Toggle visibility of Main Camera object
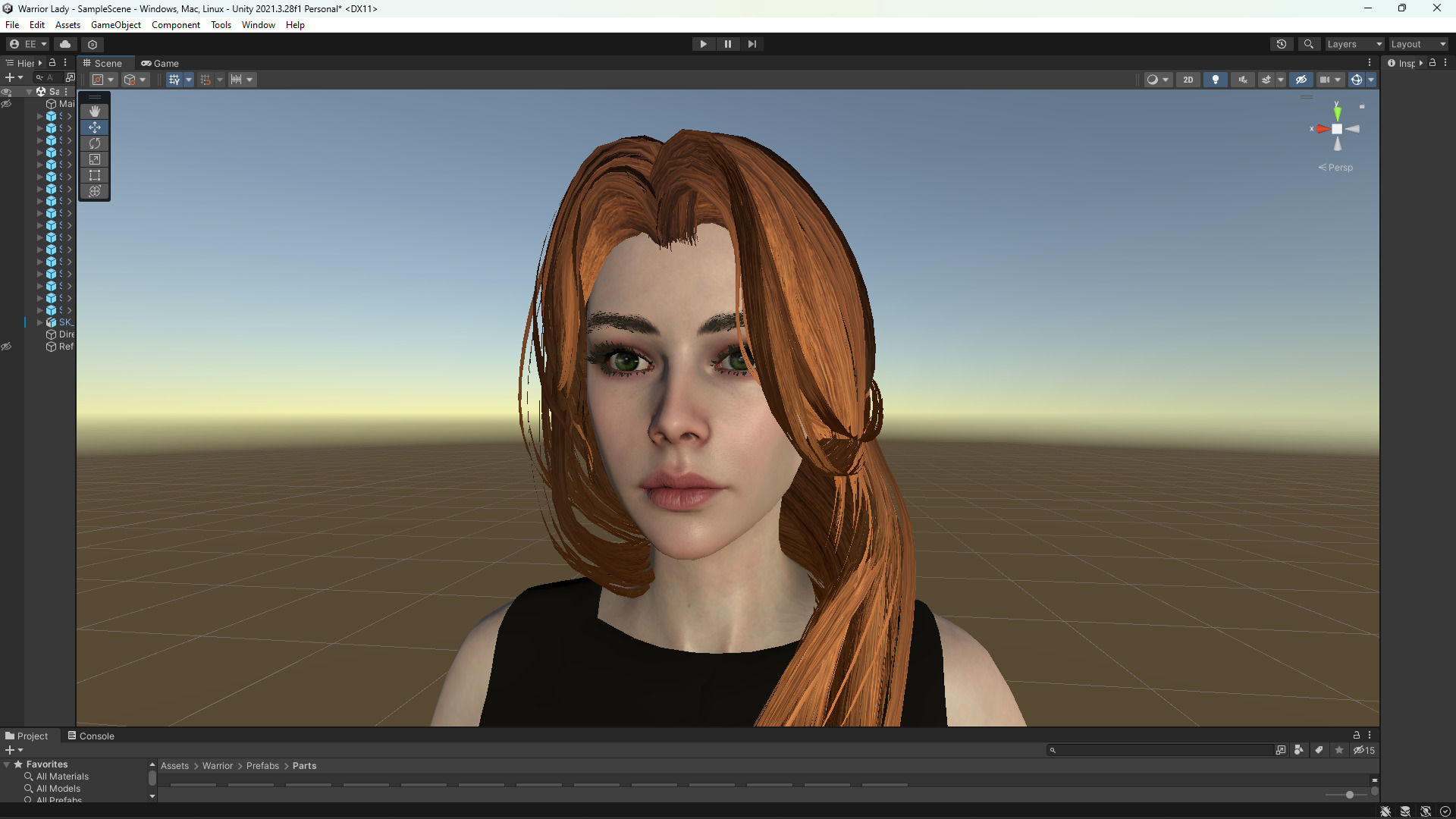Image resolution: width=1456 pixels, height=819 pixels. pyautogui.click(x=6, y=104)
